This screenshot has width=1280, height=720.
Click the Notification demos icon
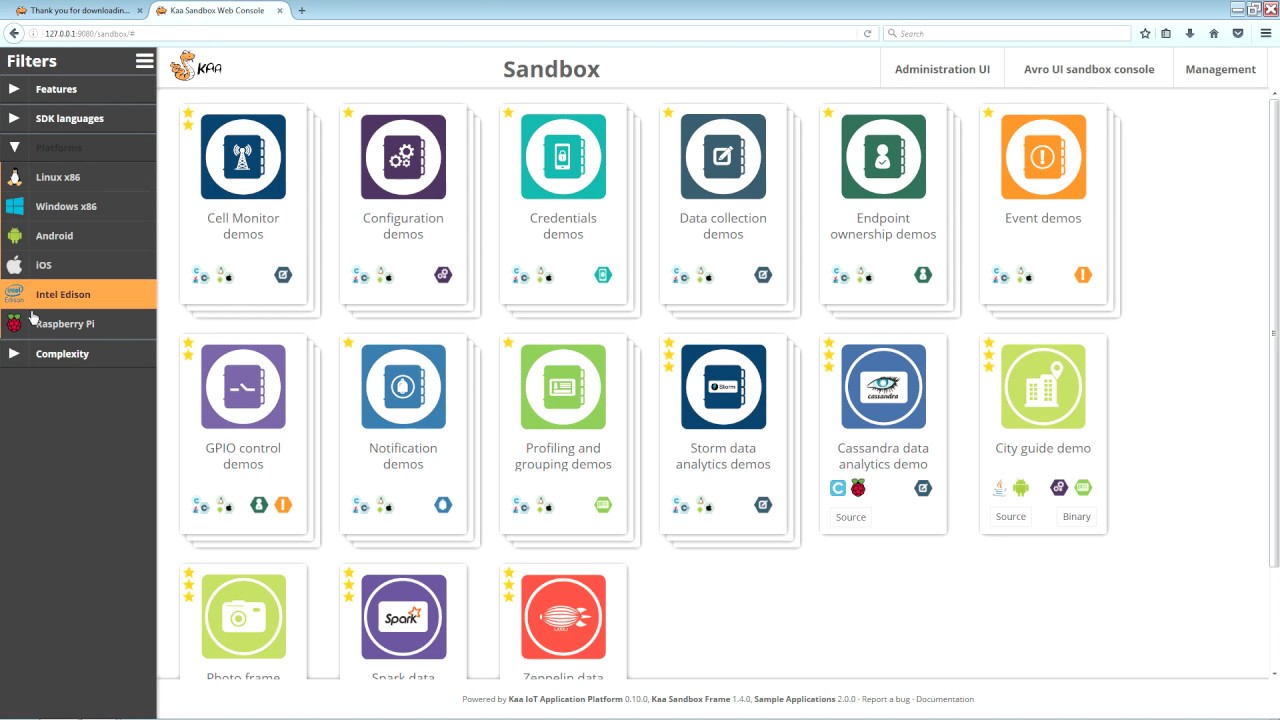(403, 387)
